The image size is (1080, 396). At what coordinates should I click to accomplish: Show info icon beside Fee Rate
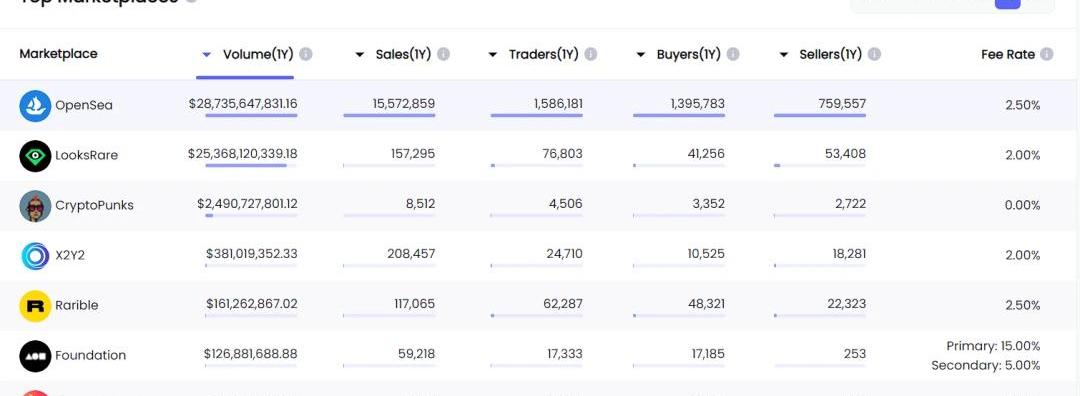pos(1046,54)
